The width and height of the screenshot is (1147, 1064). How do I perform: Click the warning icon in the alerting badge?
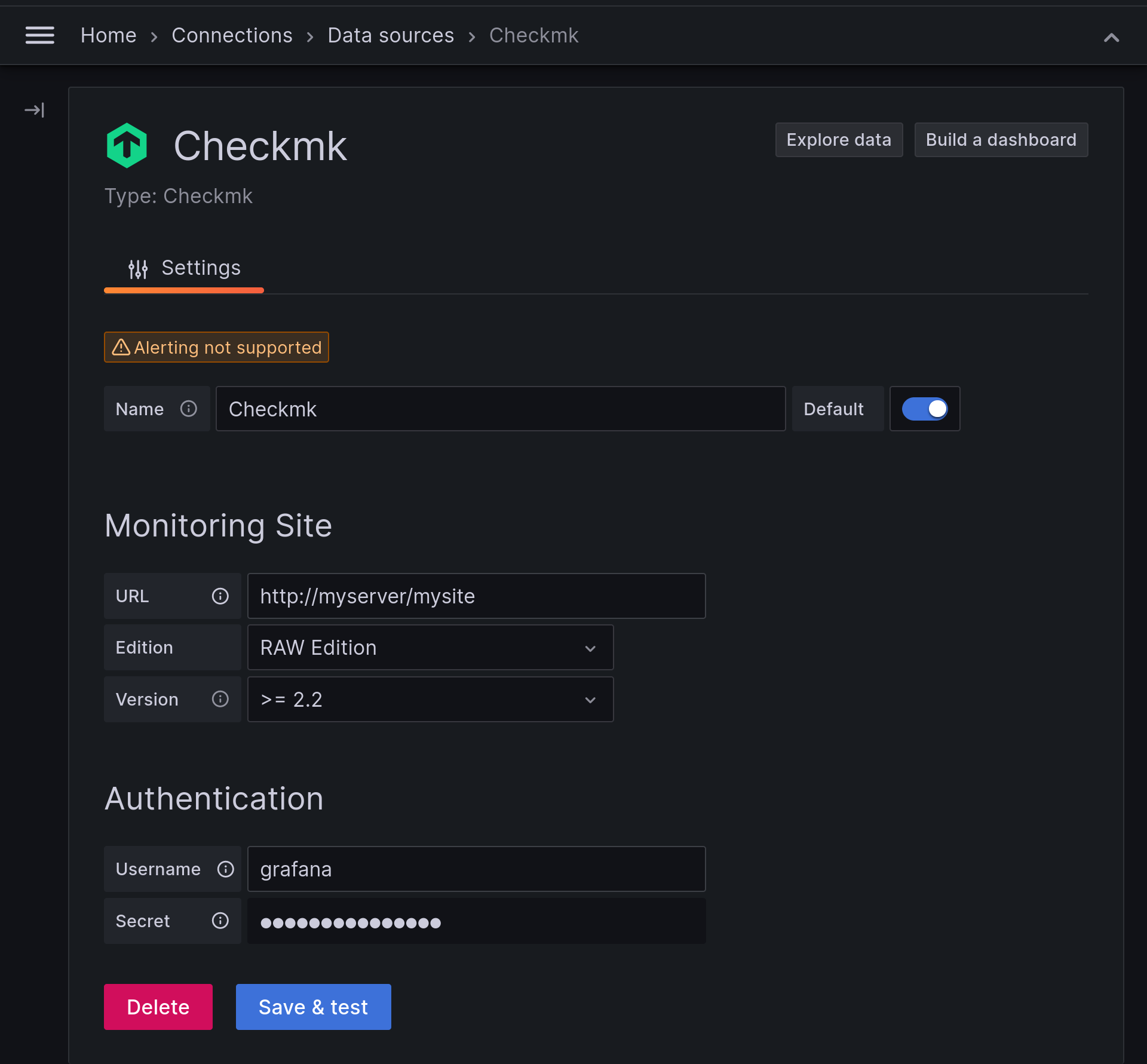tap(121, 347)
